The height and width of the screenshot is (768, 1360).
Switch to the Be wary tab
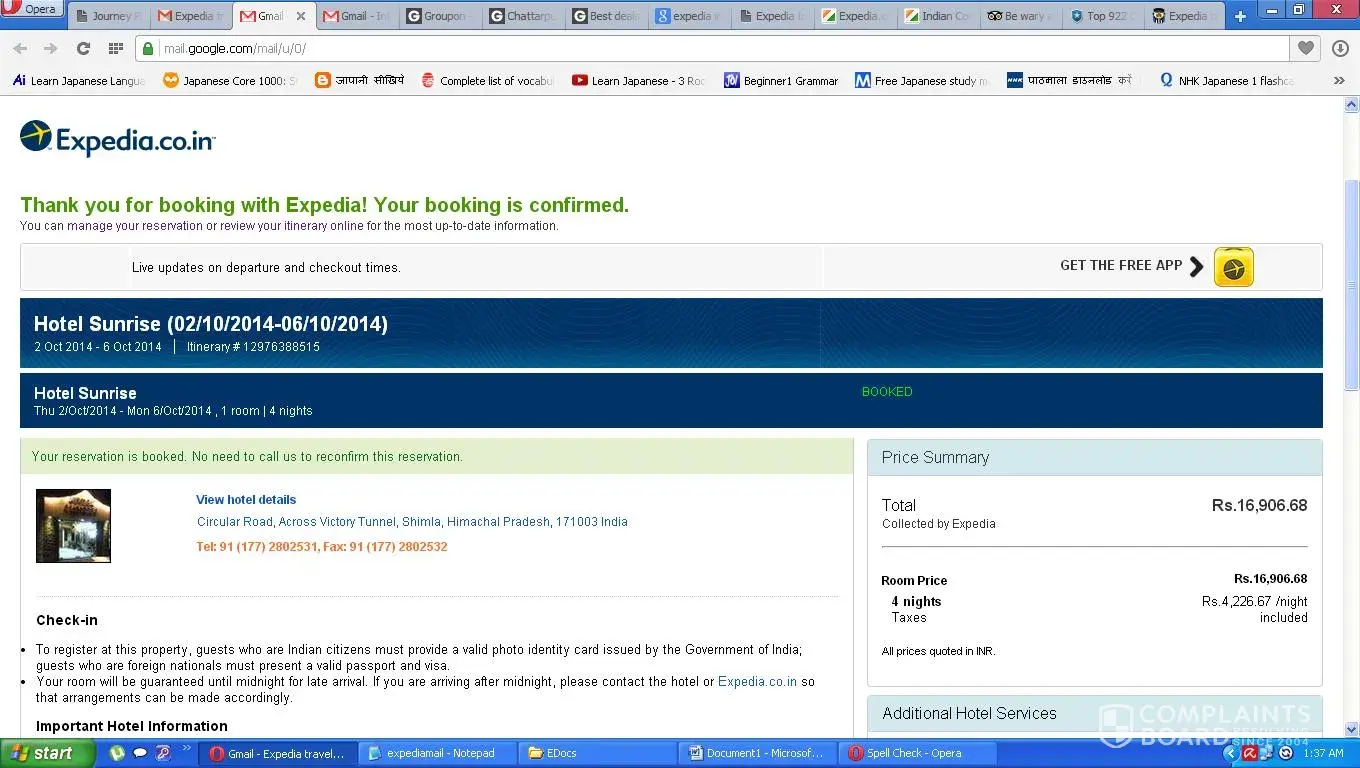tap(1021, 16)
